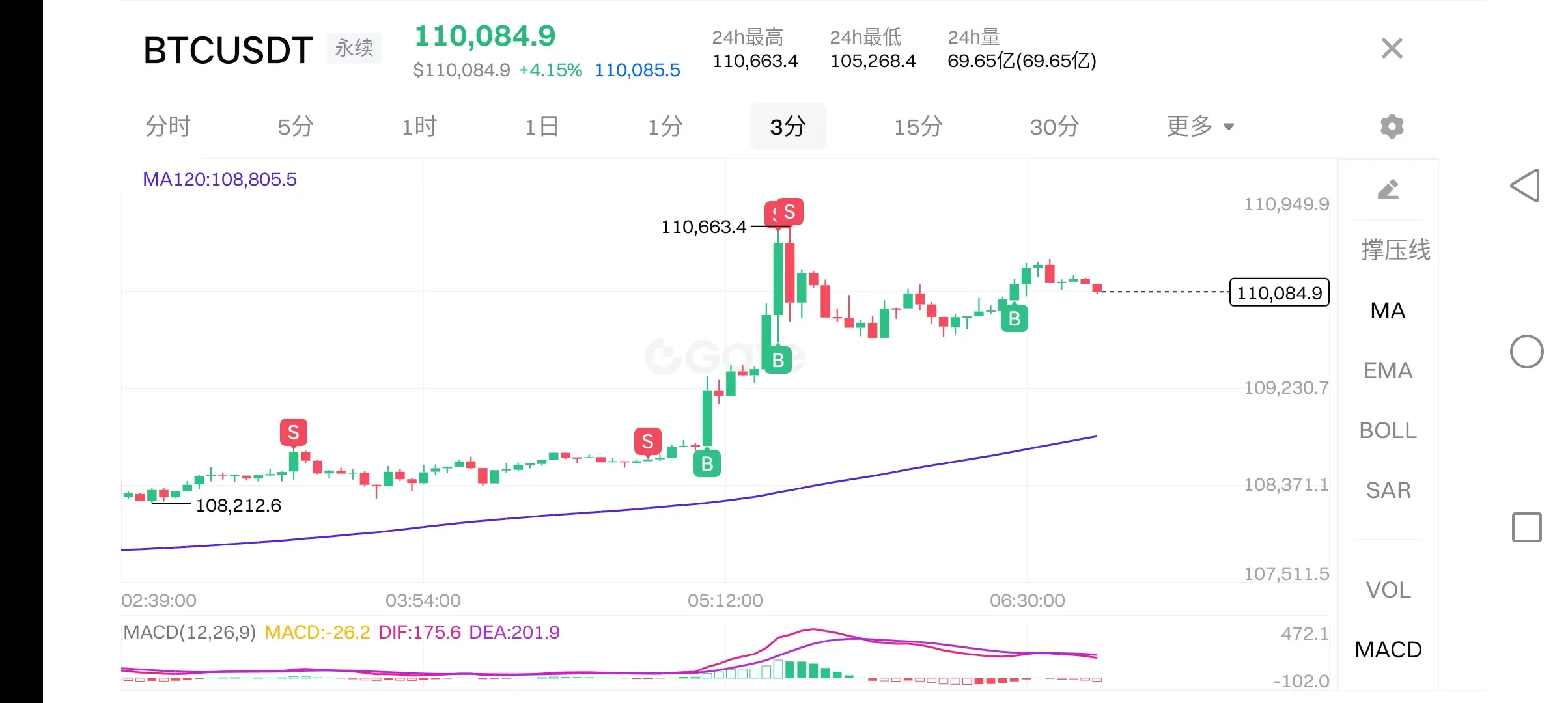This screenshot has width=1568, height=703.
Task: Tap Android back navigation triangle
Action: coord(1526,186)
